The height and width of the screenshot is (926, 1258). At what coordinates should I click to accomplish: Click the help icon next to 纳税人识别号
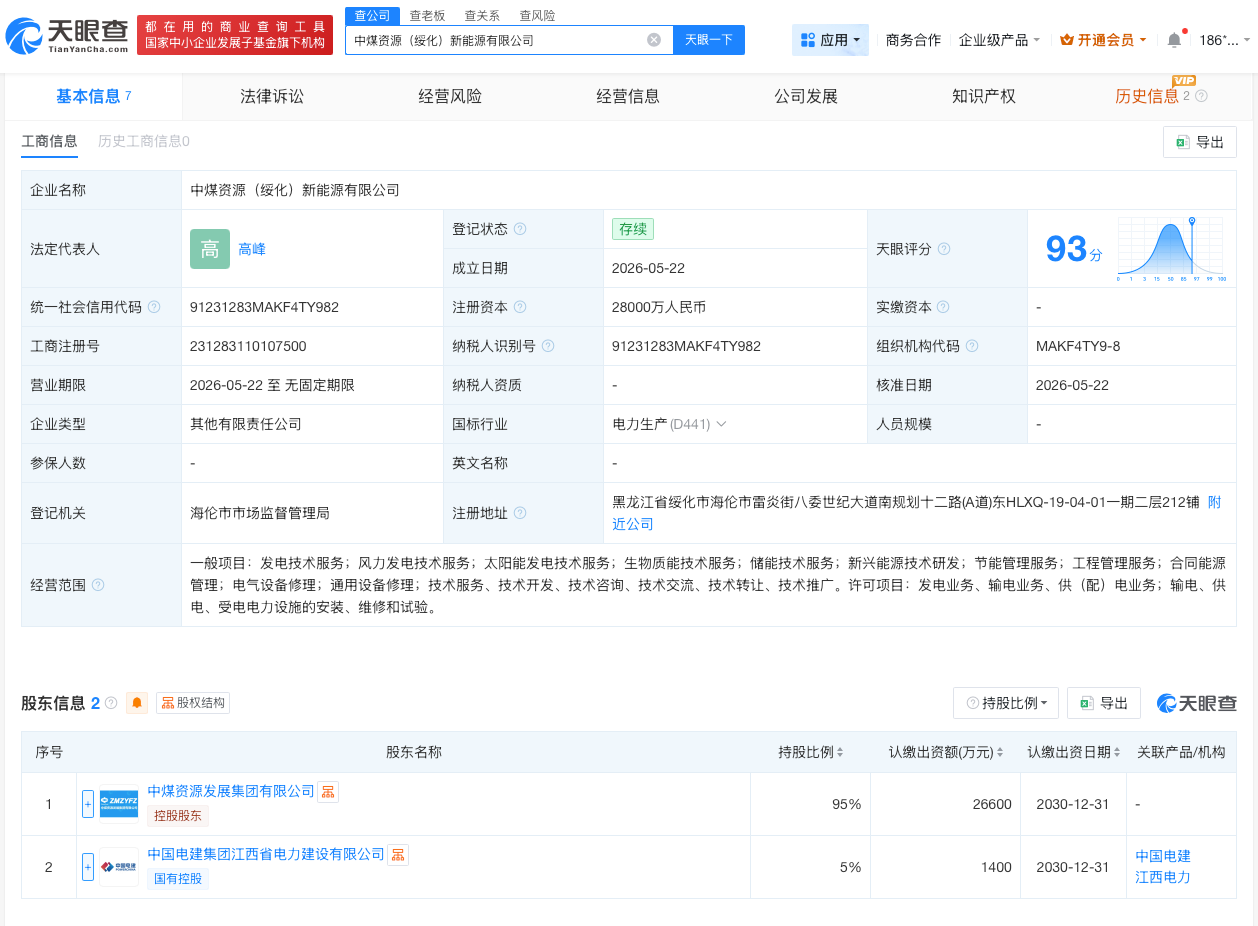pyautogui.click(x=548, y=346)
